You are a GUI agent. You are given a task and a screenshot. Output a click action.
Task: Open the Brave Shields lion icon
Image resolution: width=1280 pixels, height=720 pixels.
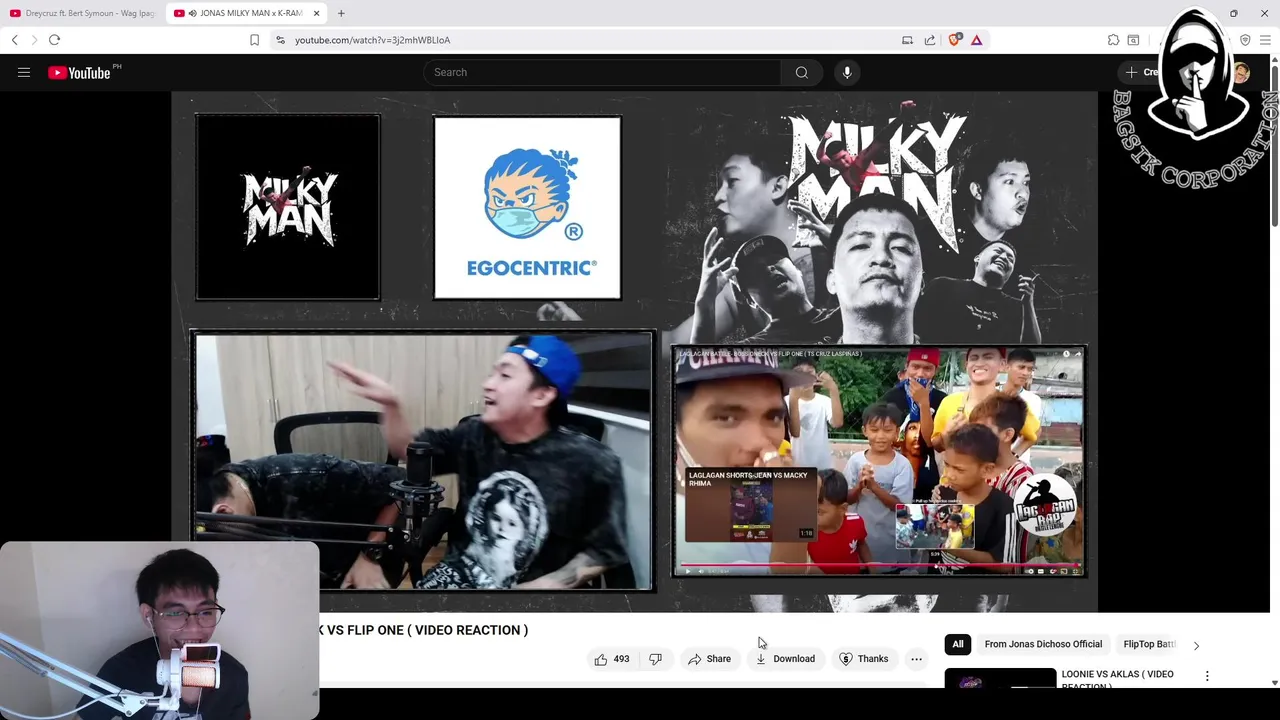coord(954,40)
